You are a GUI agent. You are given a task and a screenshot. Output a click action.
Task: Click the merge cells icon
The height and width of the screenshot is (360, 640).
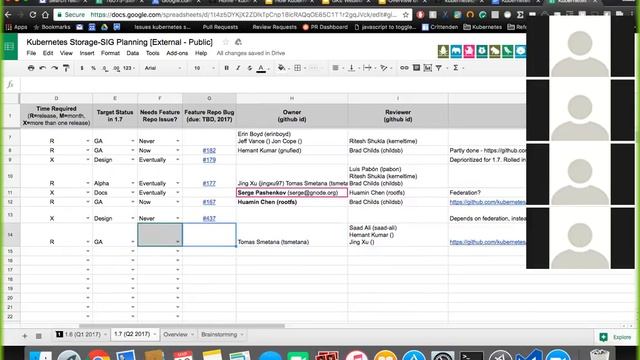[x=313, y=68]
